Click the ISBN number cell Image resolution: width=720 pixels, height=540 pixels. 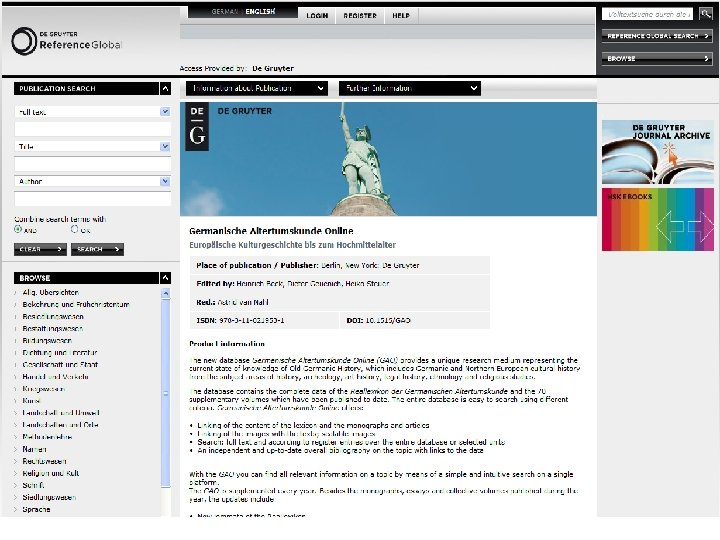(264, 320)
